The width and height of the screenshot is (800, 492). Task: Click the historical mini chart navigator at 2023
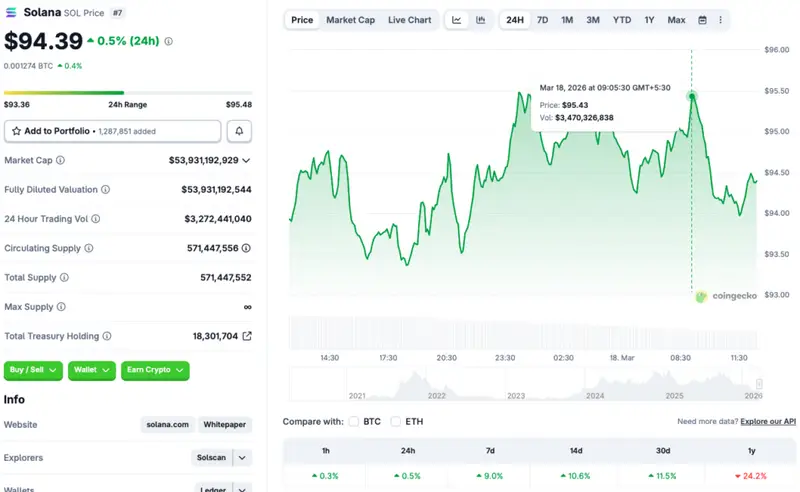tap(516, 396)
